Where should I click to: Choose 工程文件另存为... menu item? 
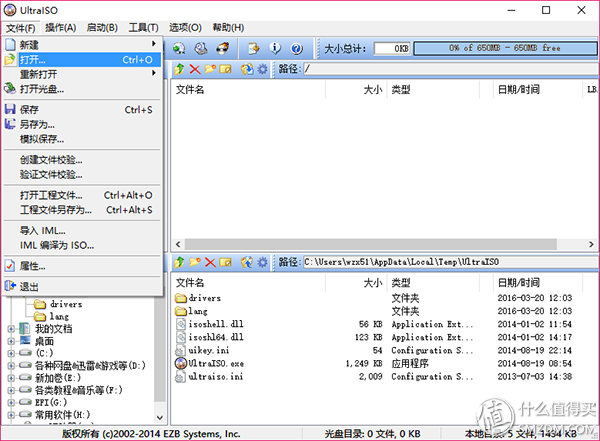(82, 210)
